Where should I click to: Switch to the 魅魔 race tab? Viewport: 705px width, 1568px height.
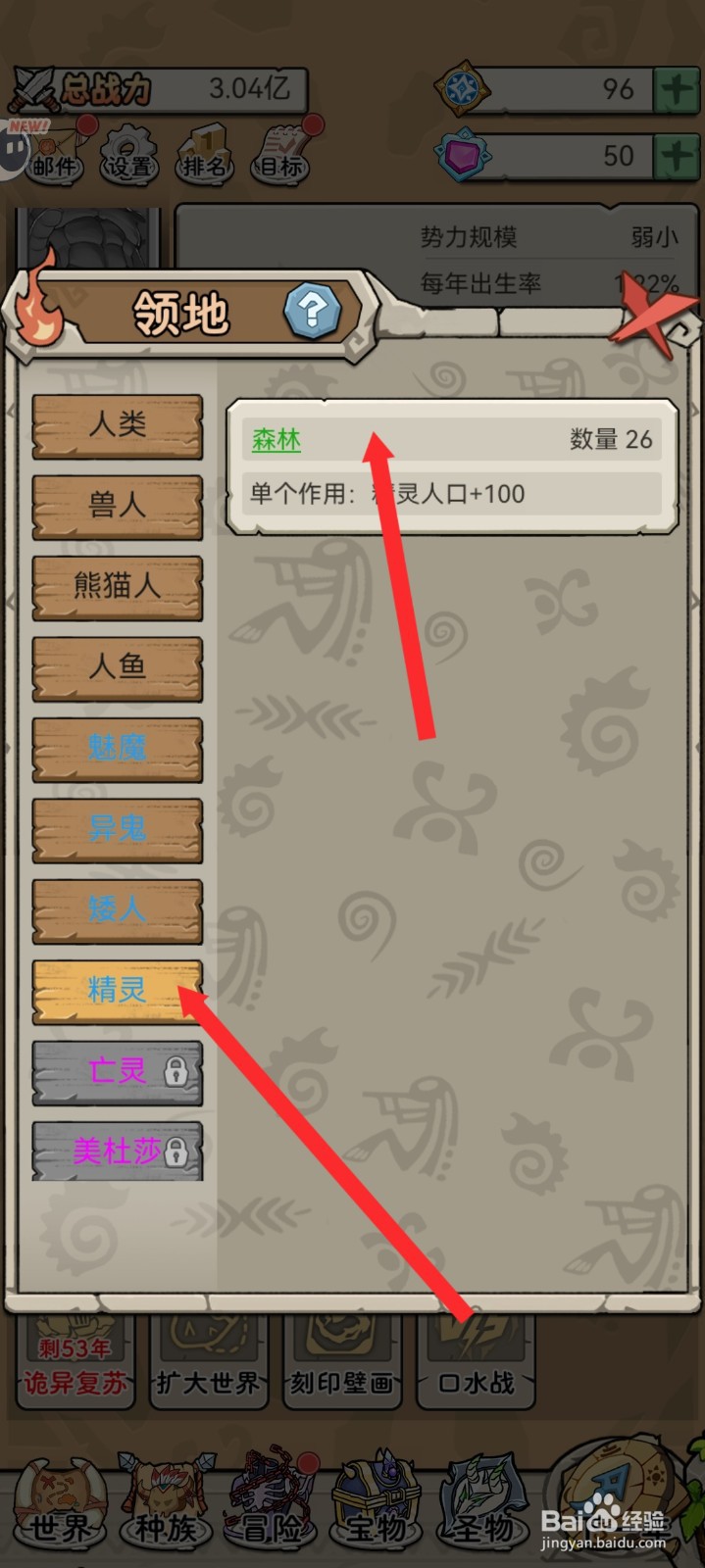(118, 750)
